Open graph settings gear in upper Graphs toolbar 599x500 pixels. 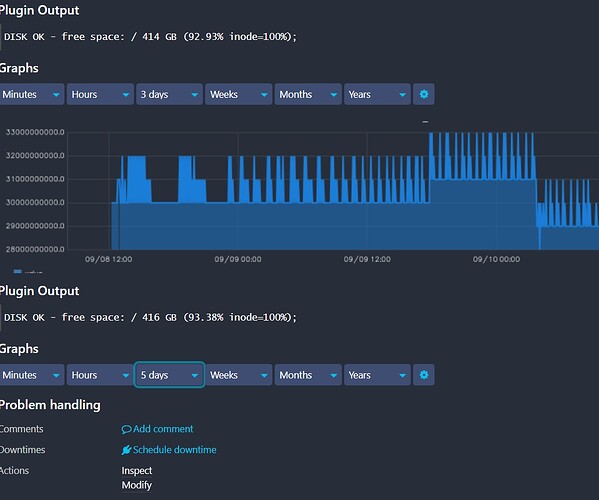point(424,94)
